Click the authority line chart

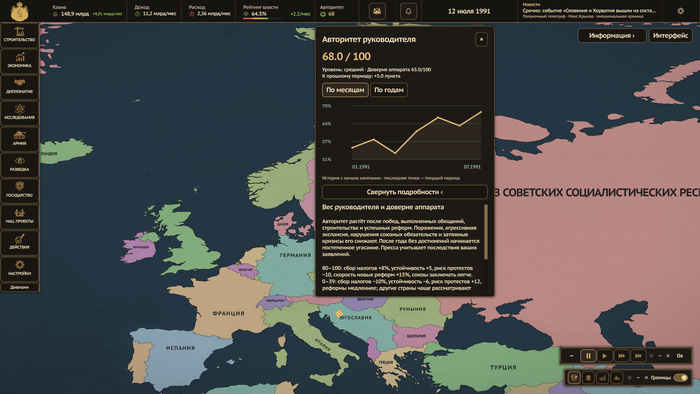point(416,133)
